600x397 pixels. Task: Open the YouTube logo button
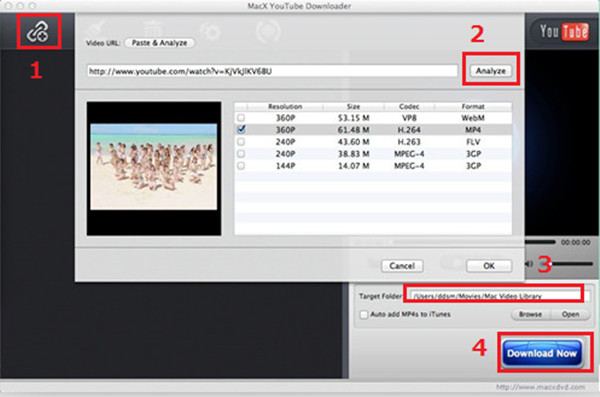click(x=563, y=31)
